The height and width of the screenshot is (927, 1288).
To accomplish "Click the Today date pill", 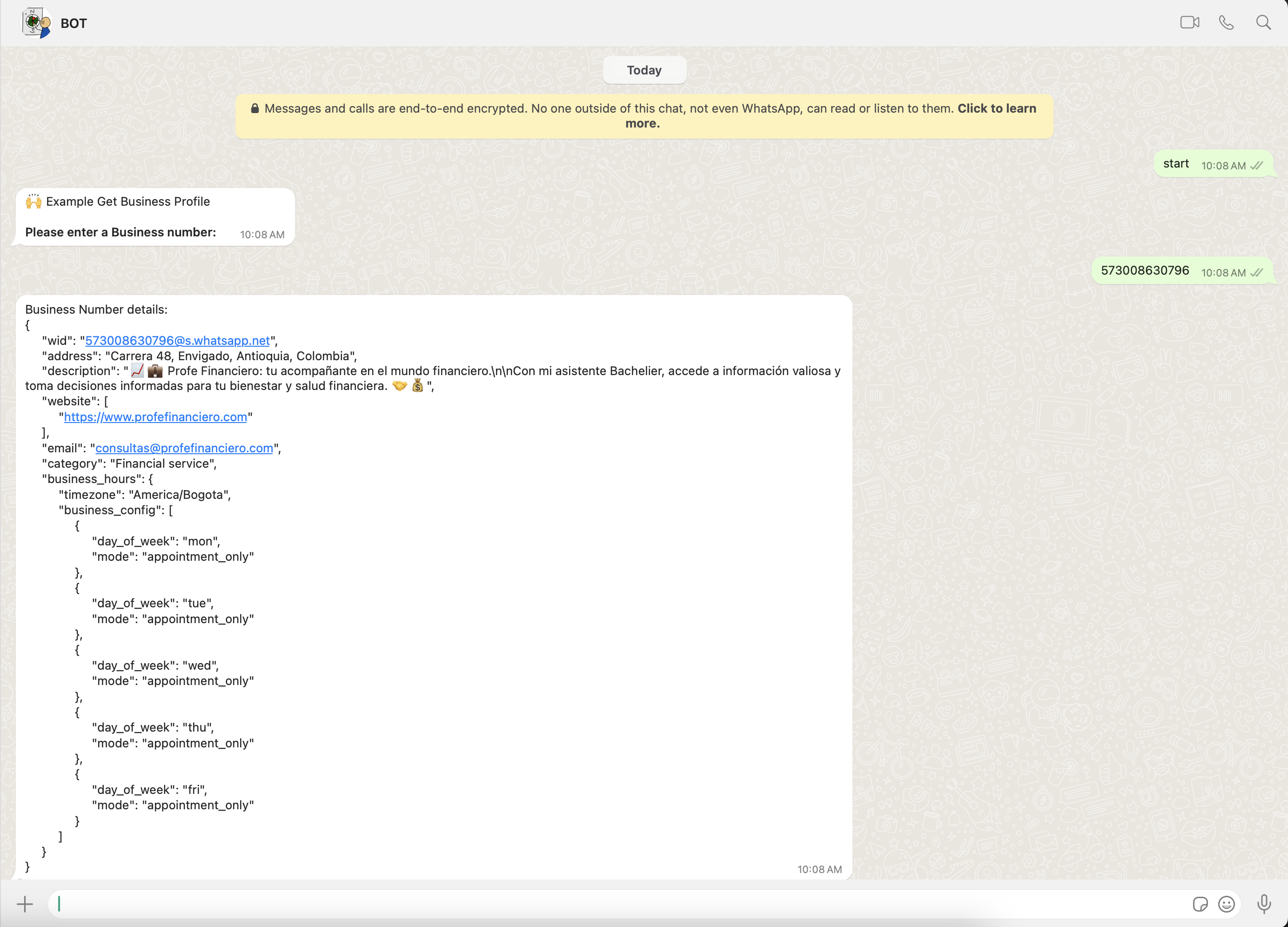I will pos(644,70).
